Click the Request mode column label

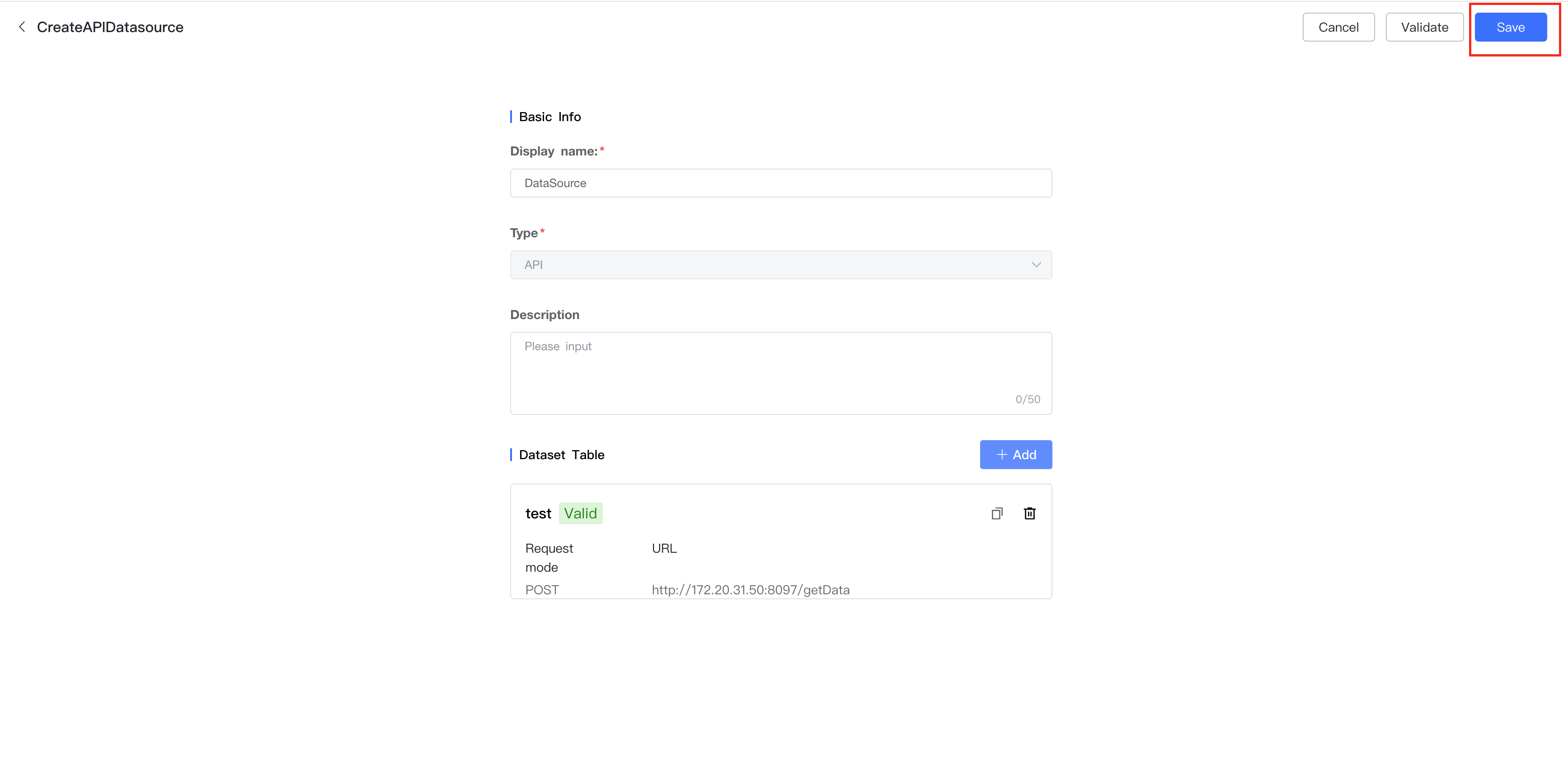549,557
